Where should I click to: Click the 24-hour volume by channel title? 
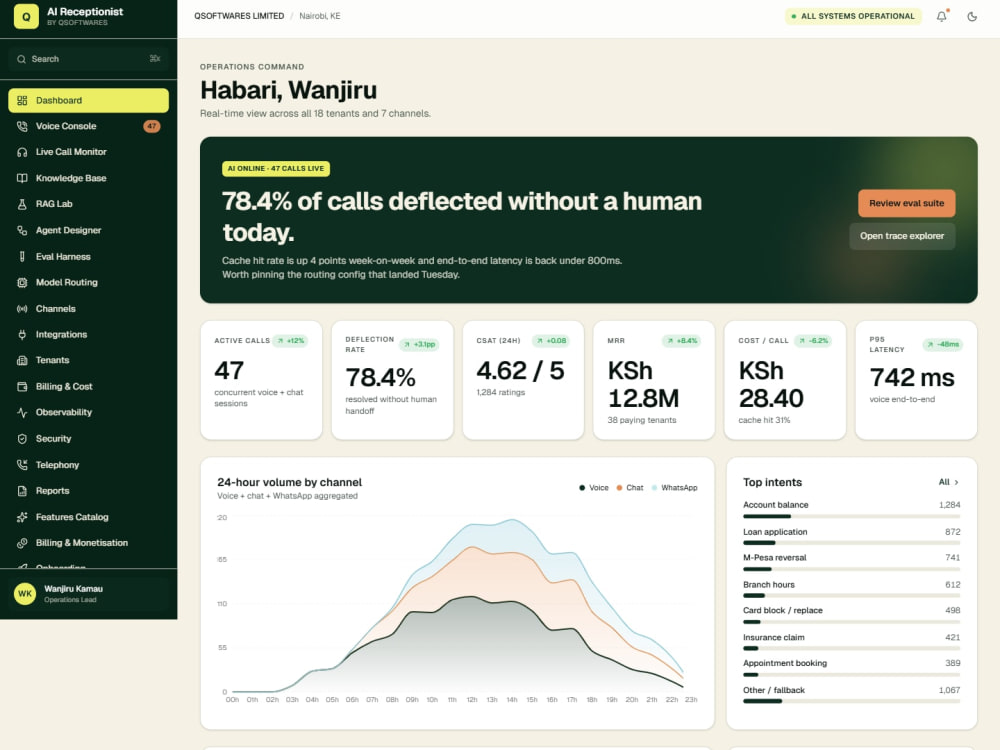[290, 483]
